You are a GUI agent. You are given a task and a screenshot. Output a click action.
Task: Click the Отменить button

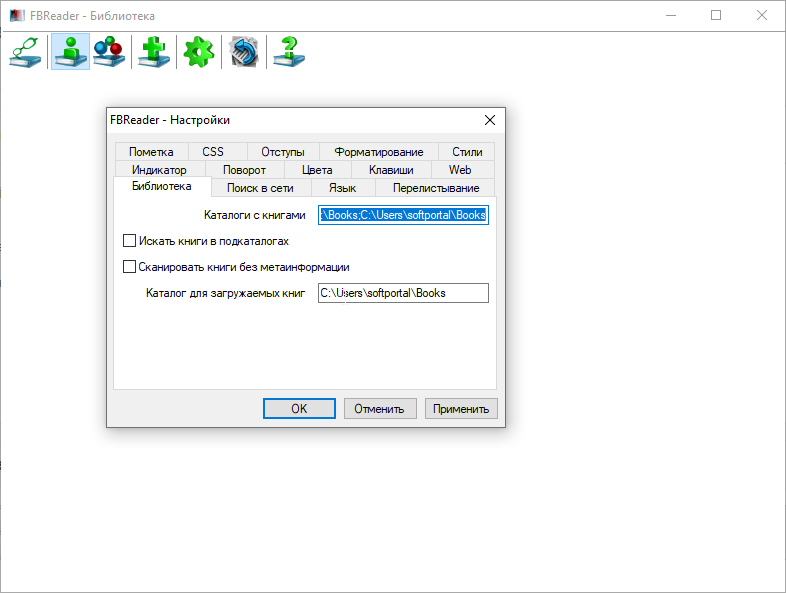coord(380,409)
